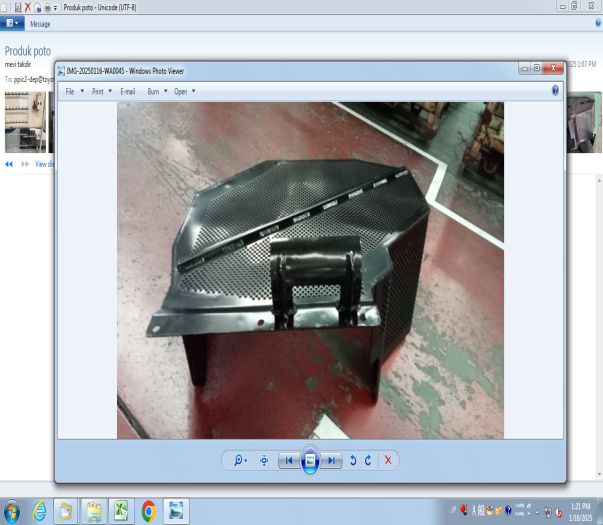
Task: Open Excel from the taskbar
Action: 121,511
